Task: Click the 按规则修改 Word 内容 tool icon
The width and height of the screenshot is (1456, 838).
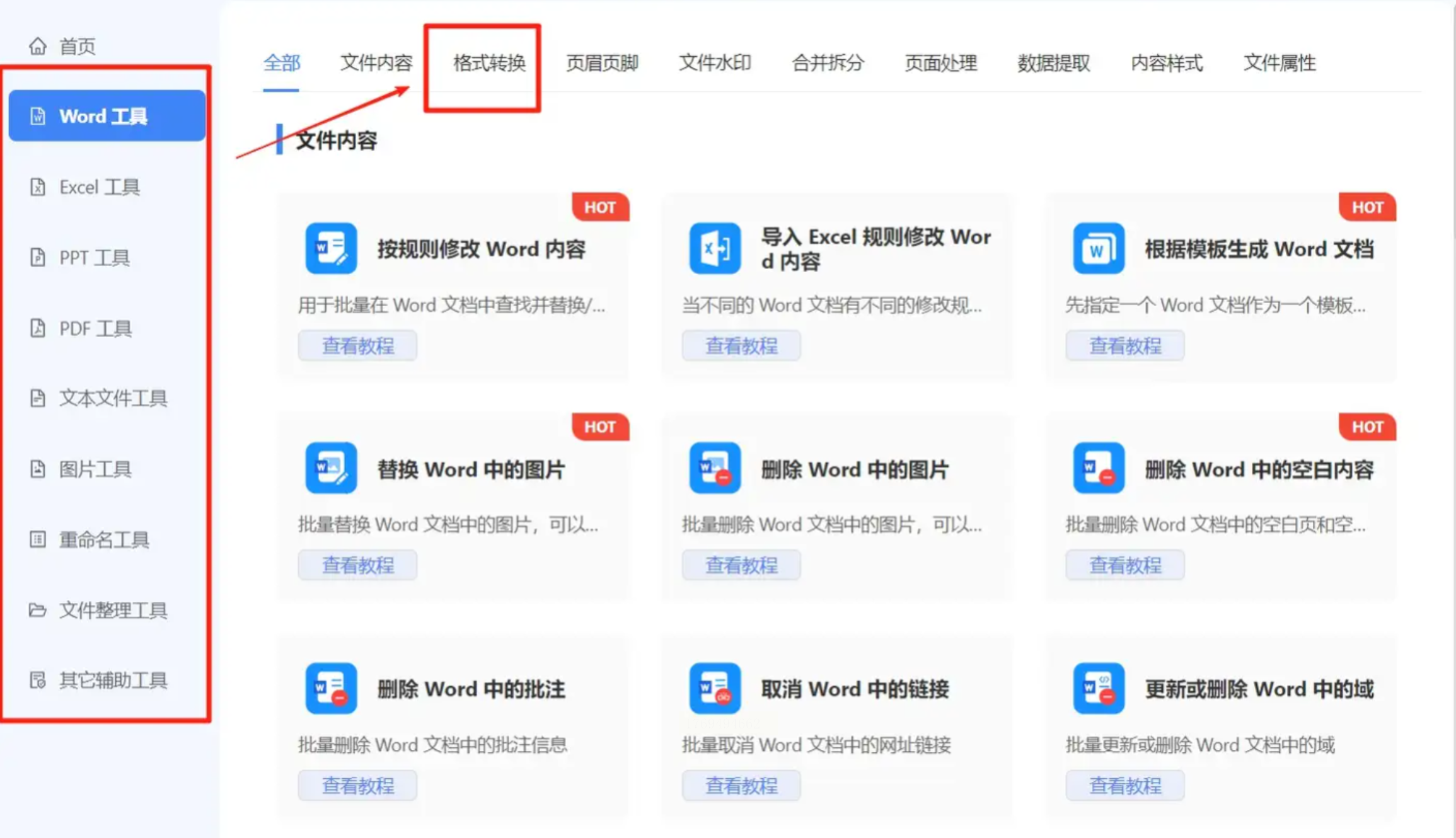Action: [x=331, y=248]
